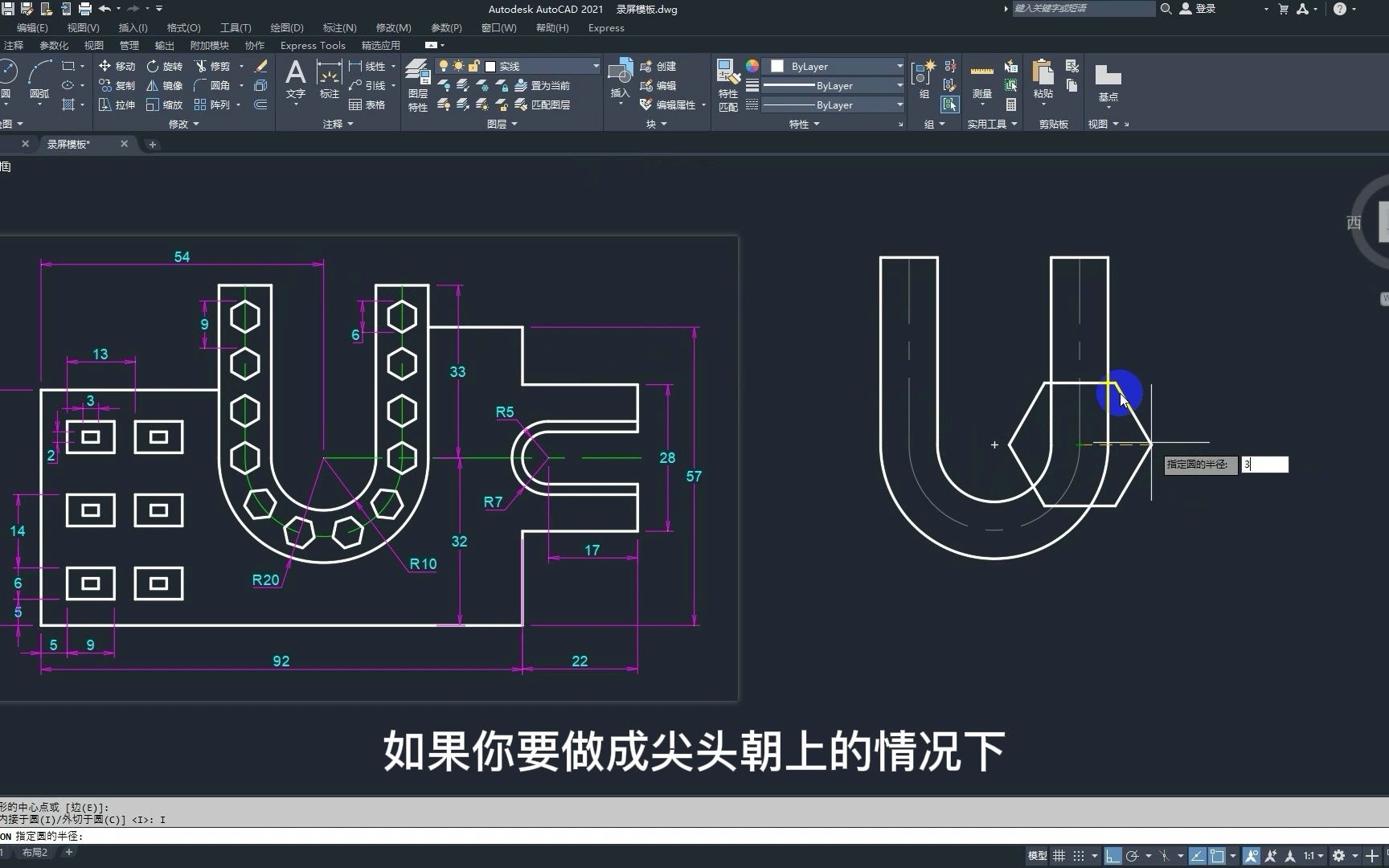
Task: Click the keyword search field at top
Action: tap(1083, 9)
